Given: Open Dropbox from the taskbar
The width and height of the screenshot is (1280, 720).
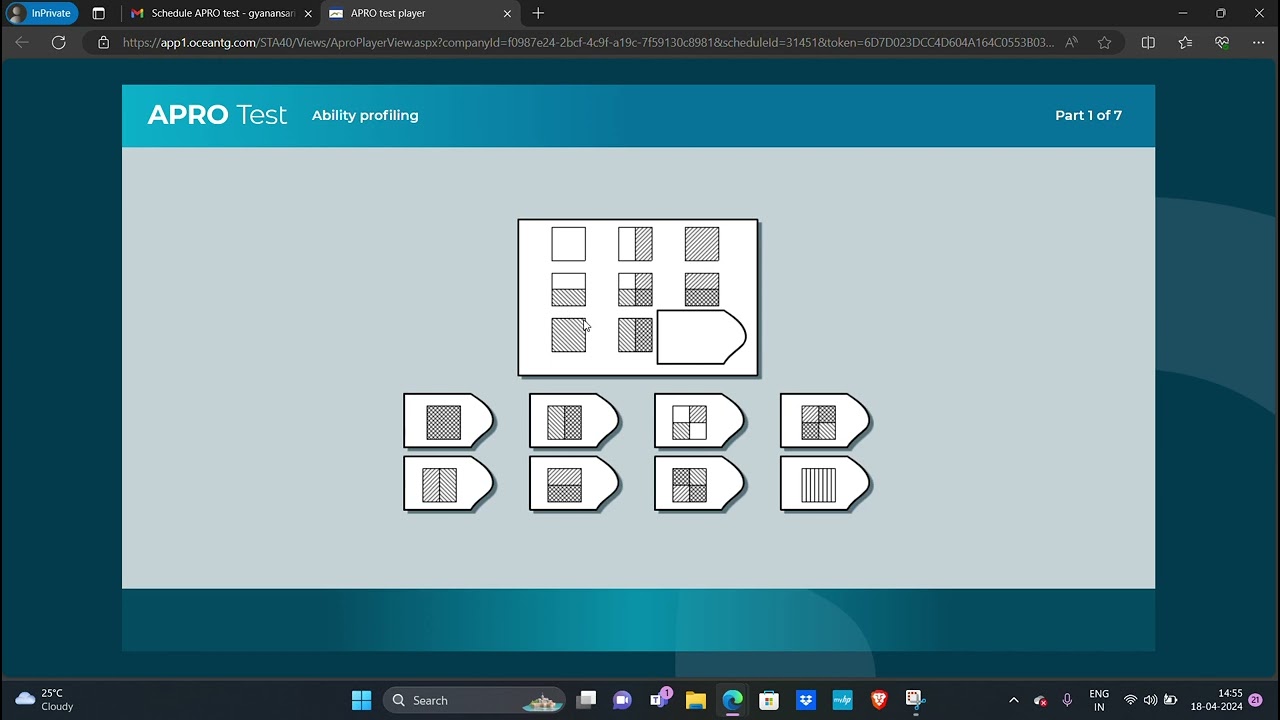Looking at the screenshot, I should click(x=806, y=700).
